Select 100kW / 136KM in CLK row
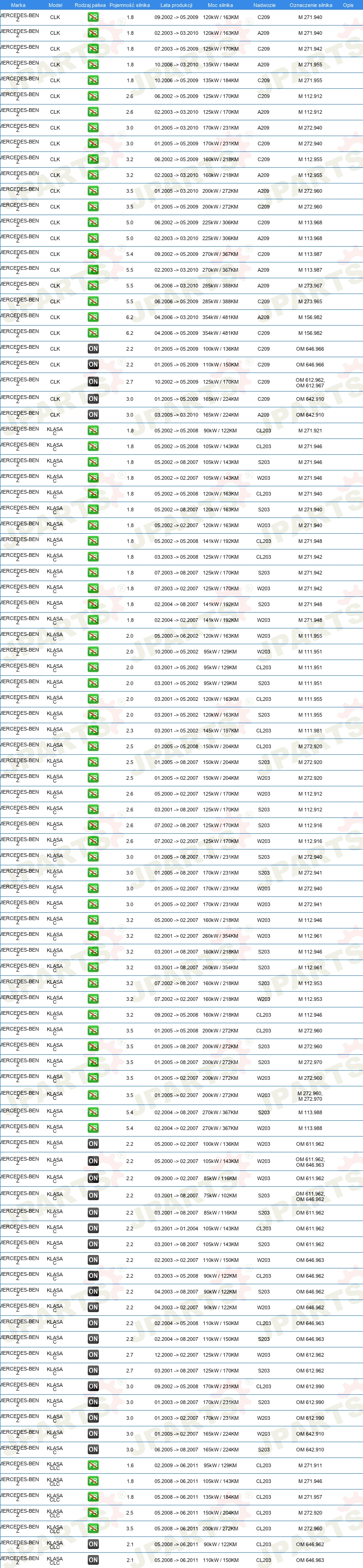The width and height of the screenshot is (363, 1568). (x=220, y=349)
